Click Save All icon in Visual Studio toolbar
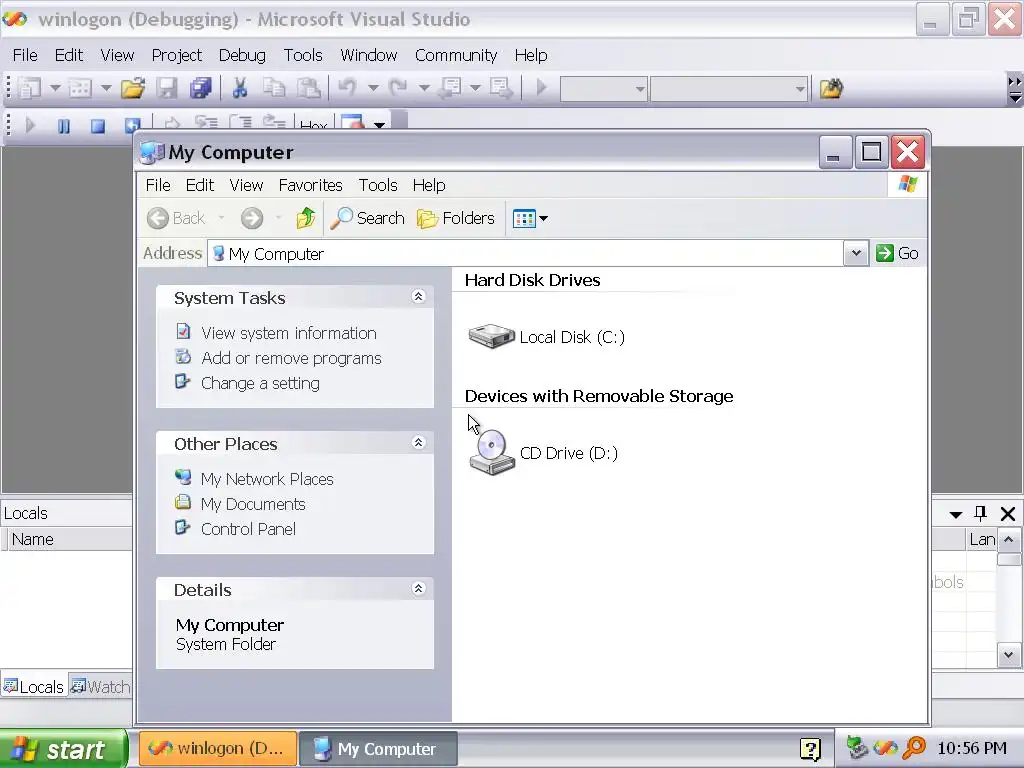 (x=200, y=88)
